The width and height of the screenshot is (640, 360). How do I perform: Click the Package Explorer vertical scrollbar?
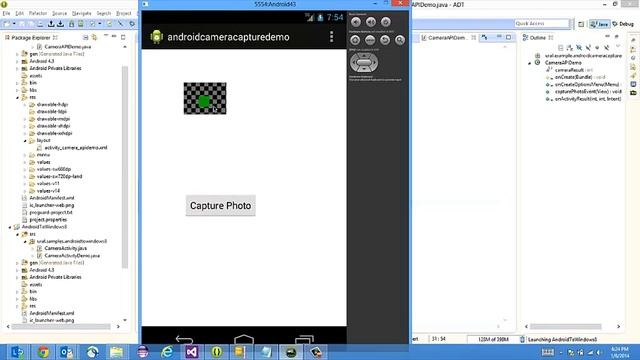(x=125, y=167)
